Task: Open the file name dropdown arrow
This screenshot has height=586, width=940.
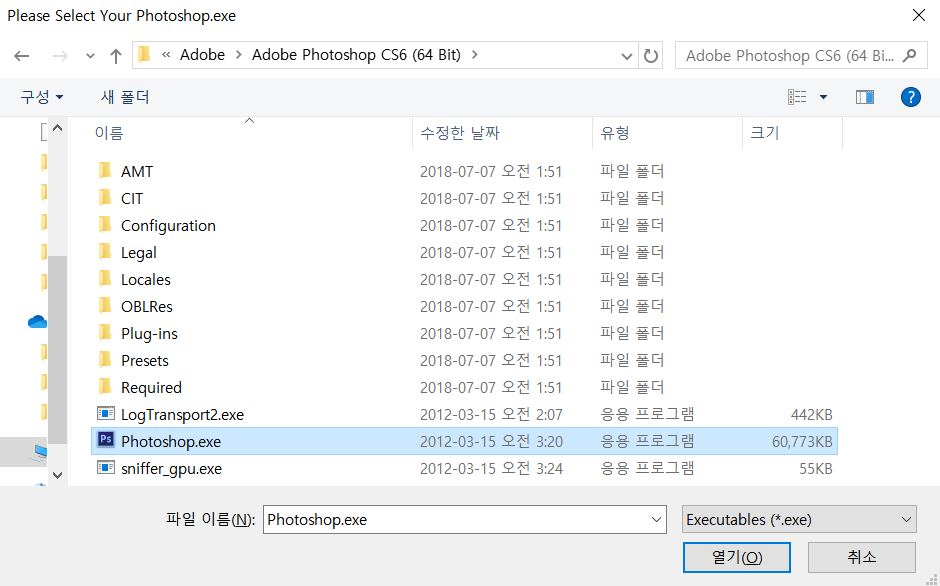Action: (x=656, y=519)
